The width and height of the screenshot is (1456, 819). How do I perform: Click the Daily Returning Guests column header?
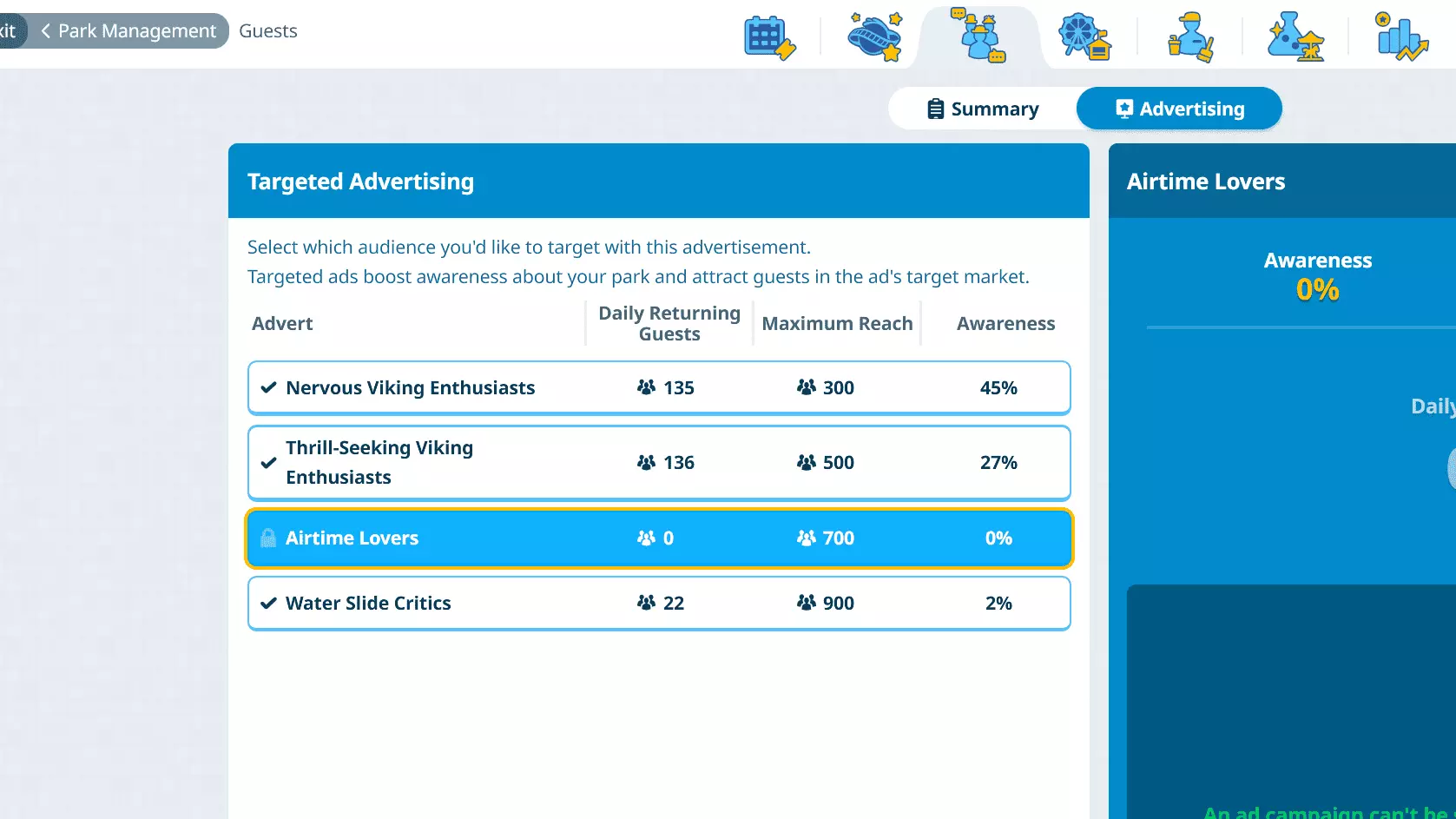(x=669, y=324)
